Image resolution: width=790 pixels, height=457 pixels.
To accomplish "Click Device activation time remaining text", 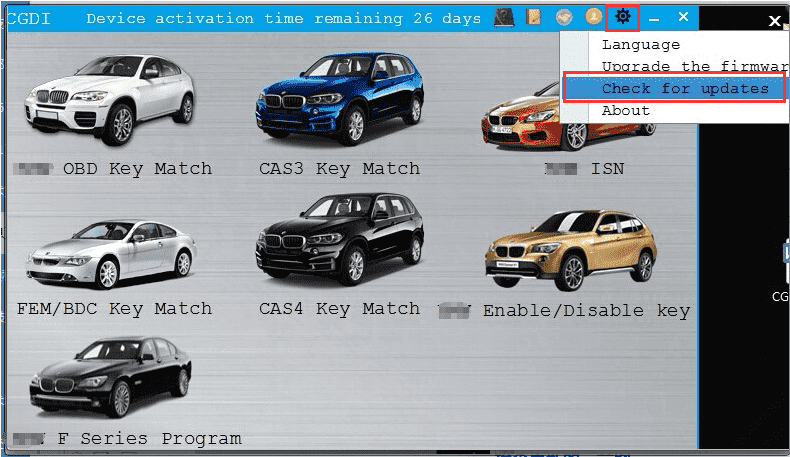I will coord(284,19).
